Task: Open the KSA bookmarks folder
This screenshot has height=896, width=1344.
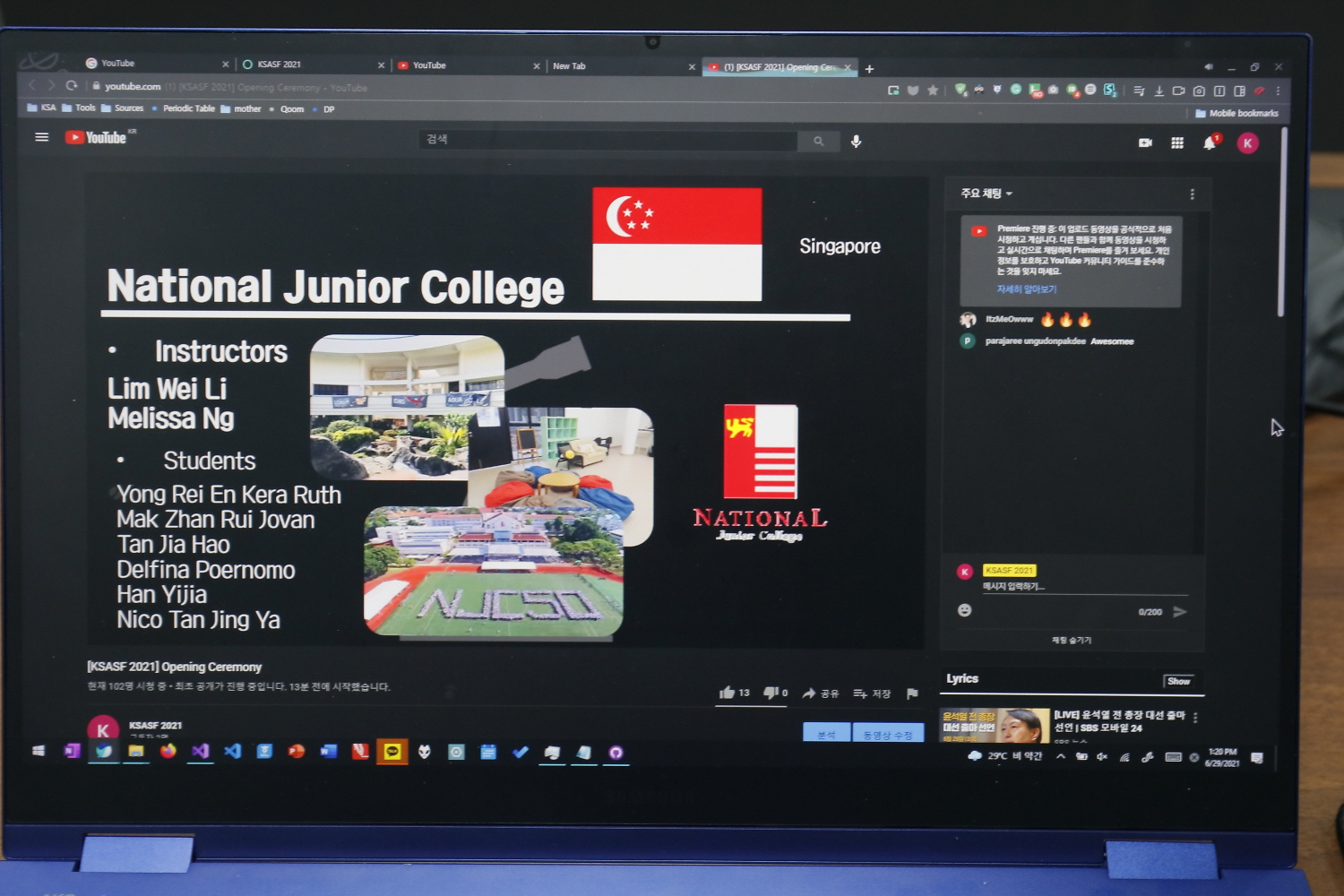Action: pyautogui.click(x=41, y=108)
